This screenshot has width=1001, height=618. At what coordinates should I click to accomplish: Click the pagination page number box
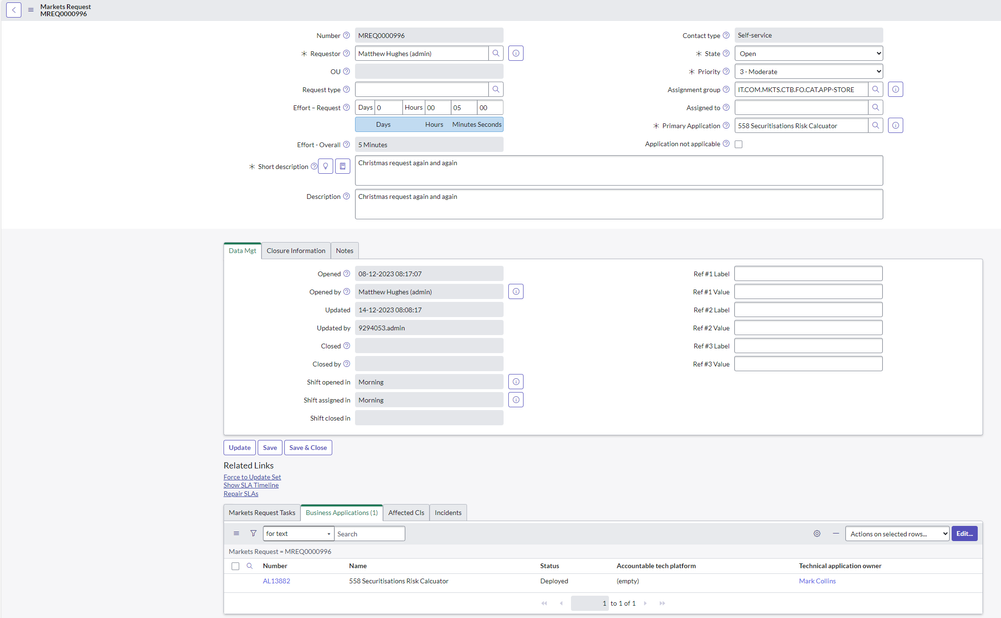pos(589,603)
